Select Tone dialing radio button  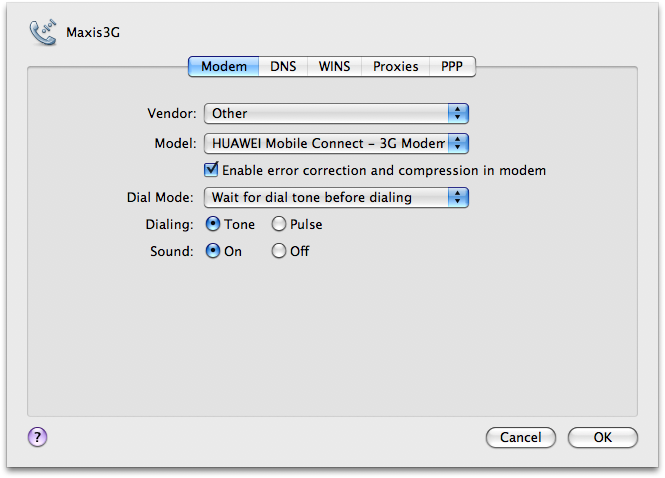[x=213, y=224]
